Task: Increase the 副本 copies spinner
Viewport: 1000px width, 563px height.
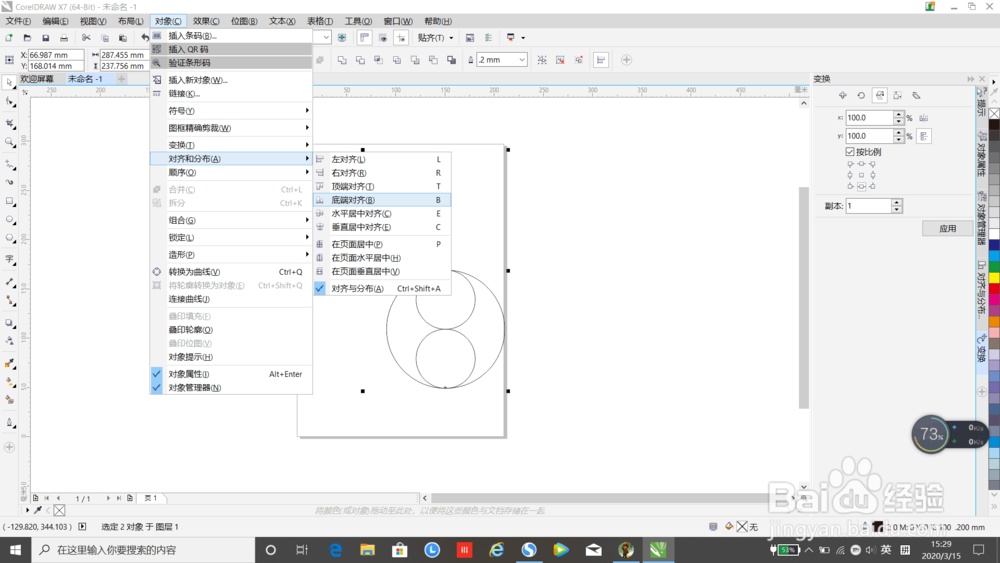Action: click(x=897, y=202)
